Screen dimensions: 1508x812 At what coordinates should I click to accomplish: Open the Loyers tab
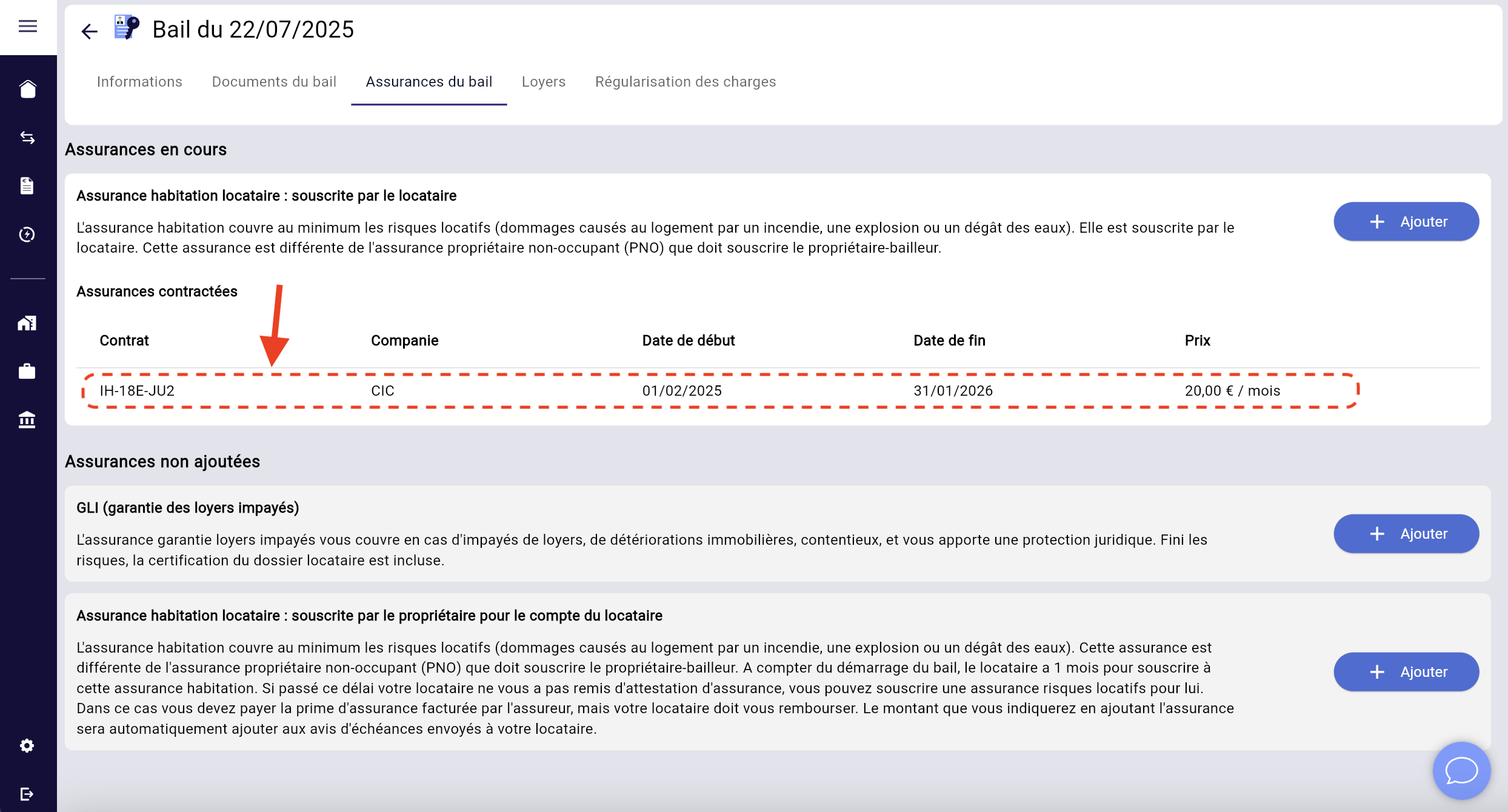(x=544, y=82)
